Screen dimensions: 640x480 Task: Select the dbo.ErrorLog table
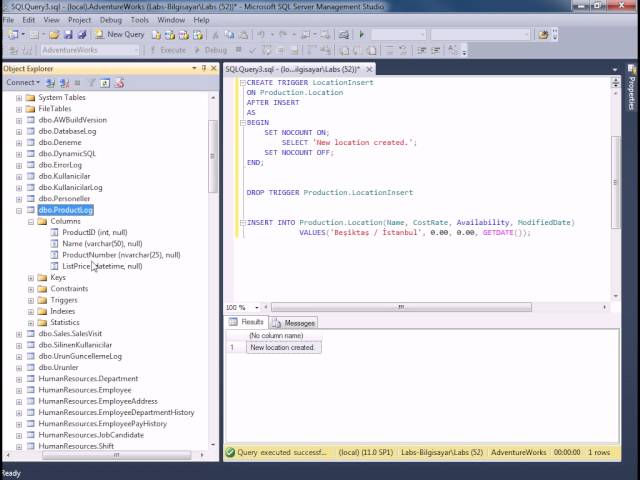(60, 165)
